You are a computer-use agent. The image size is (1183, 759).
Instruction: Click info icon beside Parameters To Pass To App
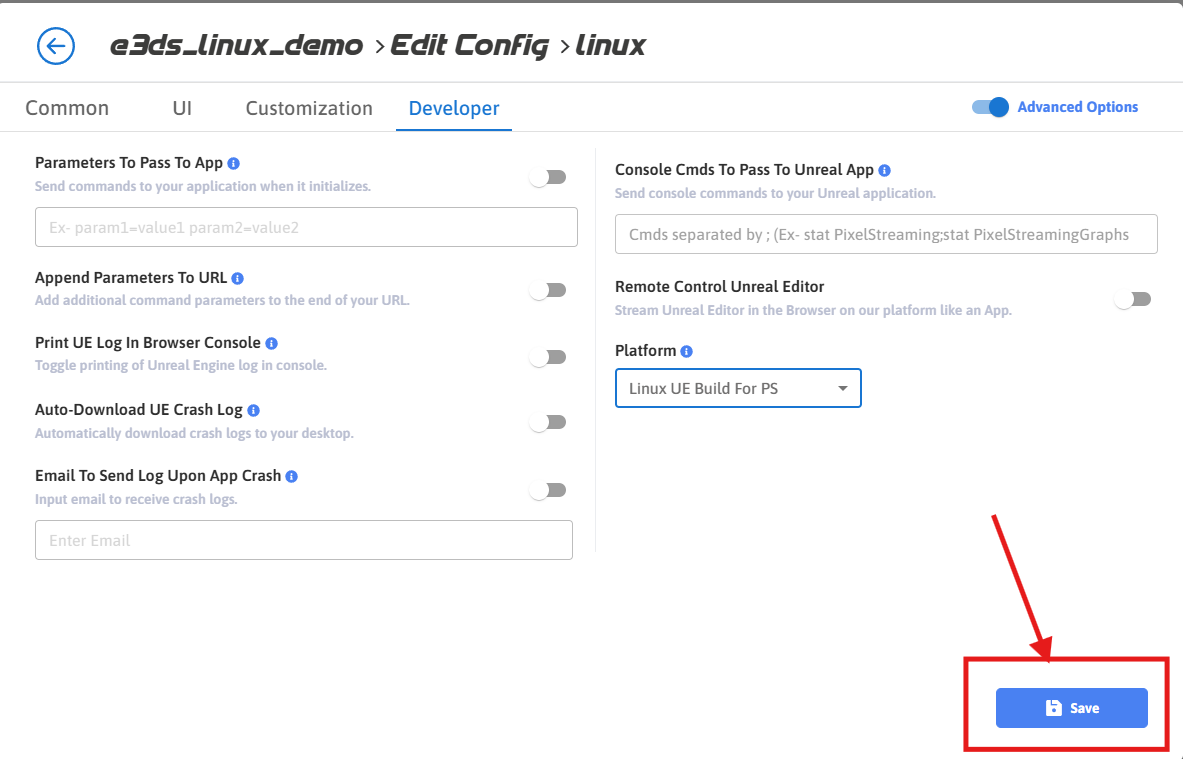tap(233, 163)
